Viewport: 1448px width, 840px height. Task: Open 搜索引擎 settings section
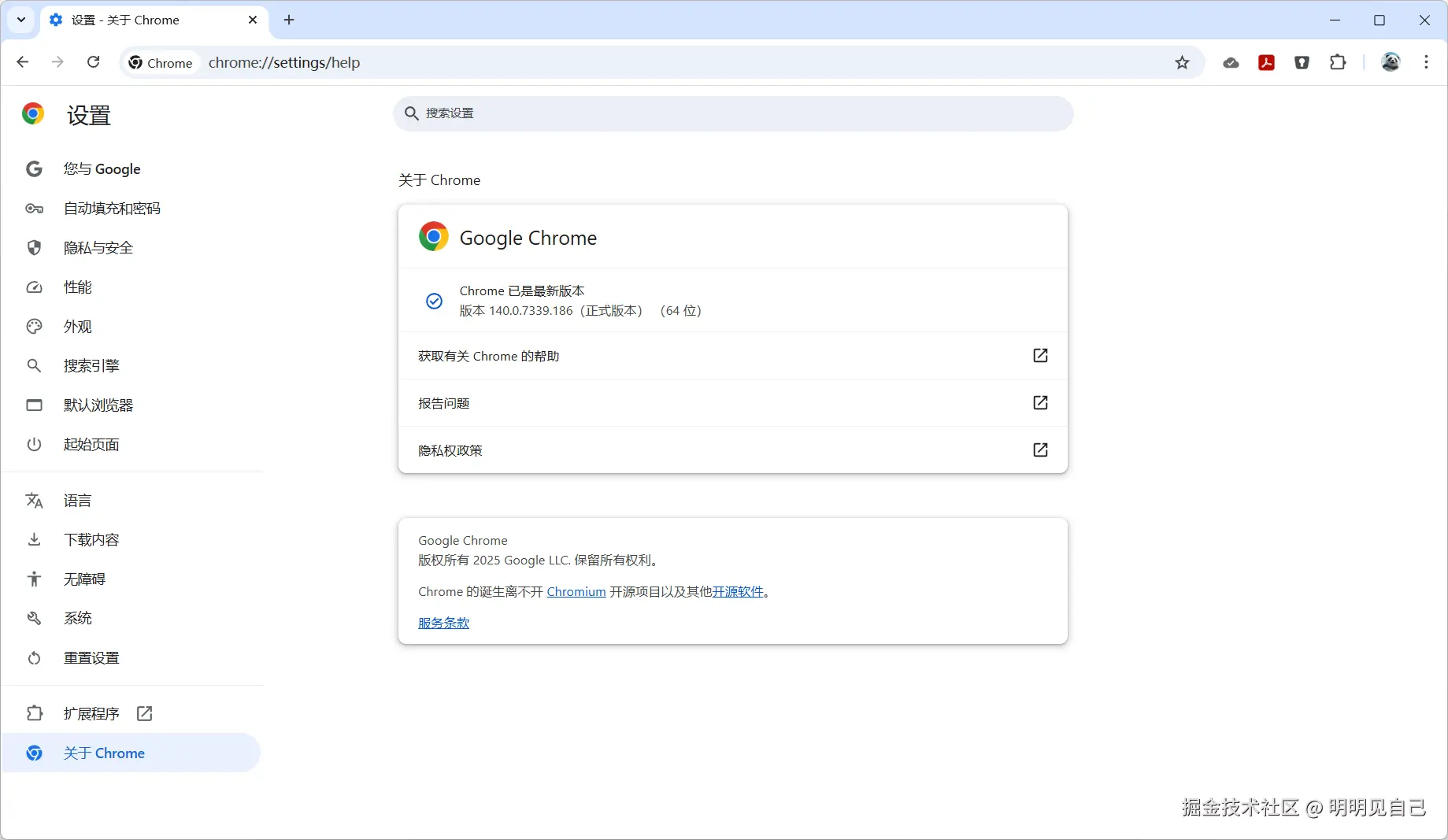click(x=131, y=366)
